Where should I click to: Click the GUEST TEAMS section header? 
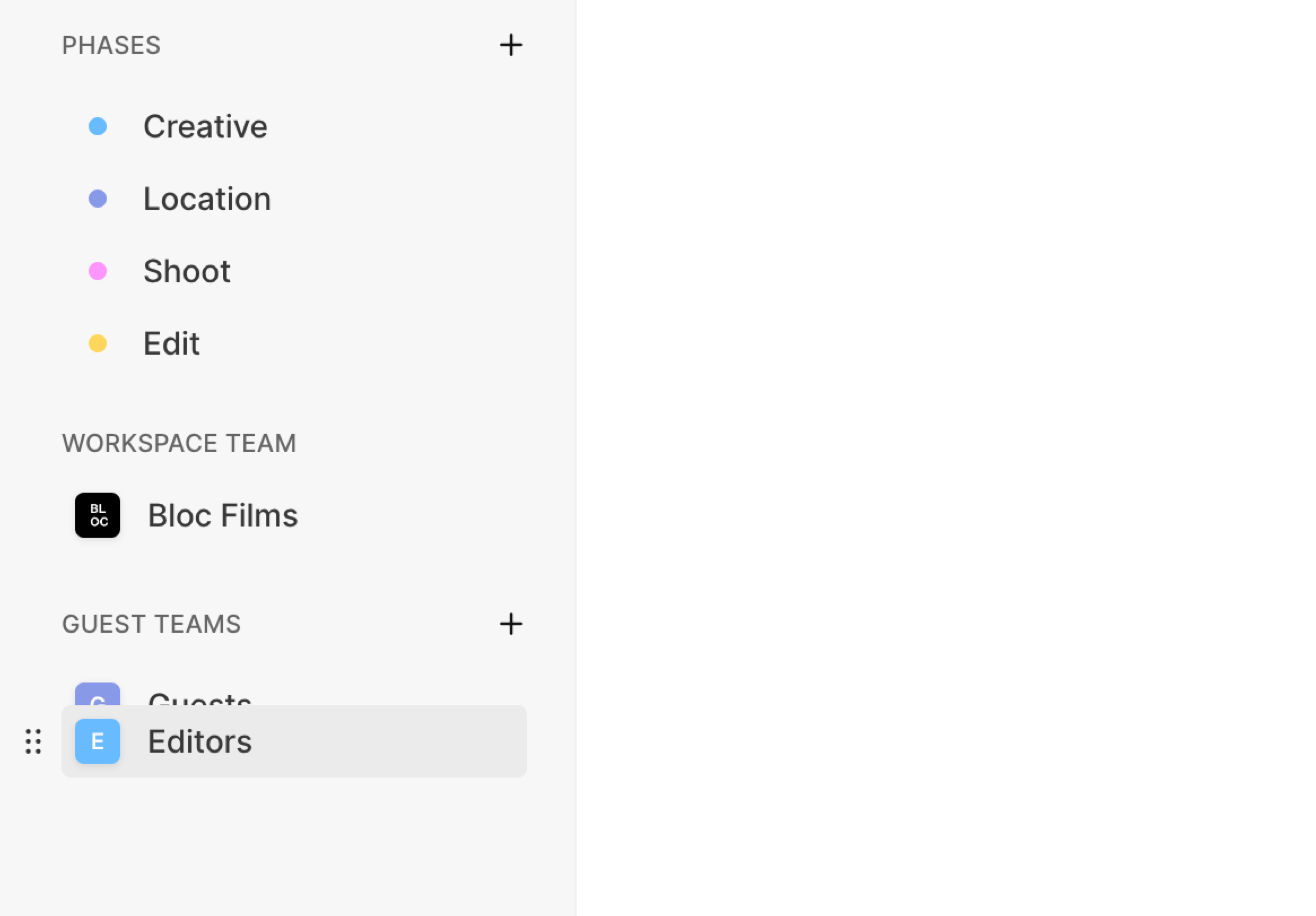[151, 624]
